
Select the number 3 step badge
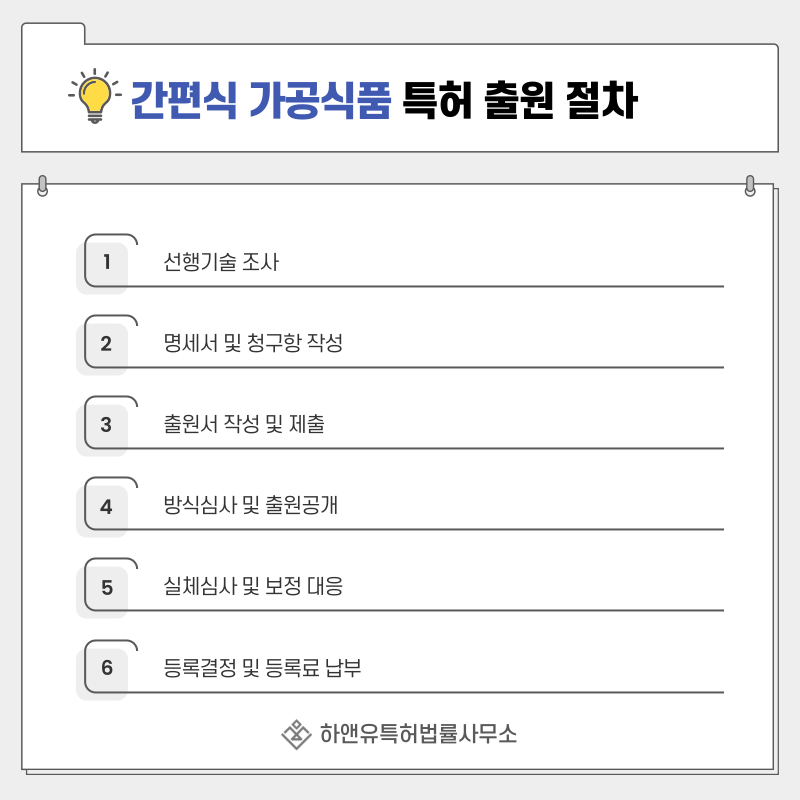tap(106, 426)
